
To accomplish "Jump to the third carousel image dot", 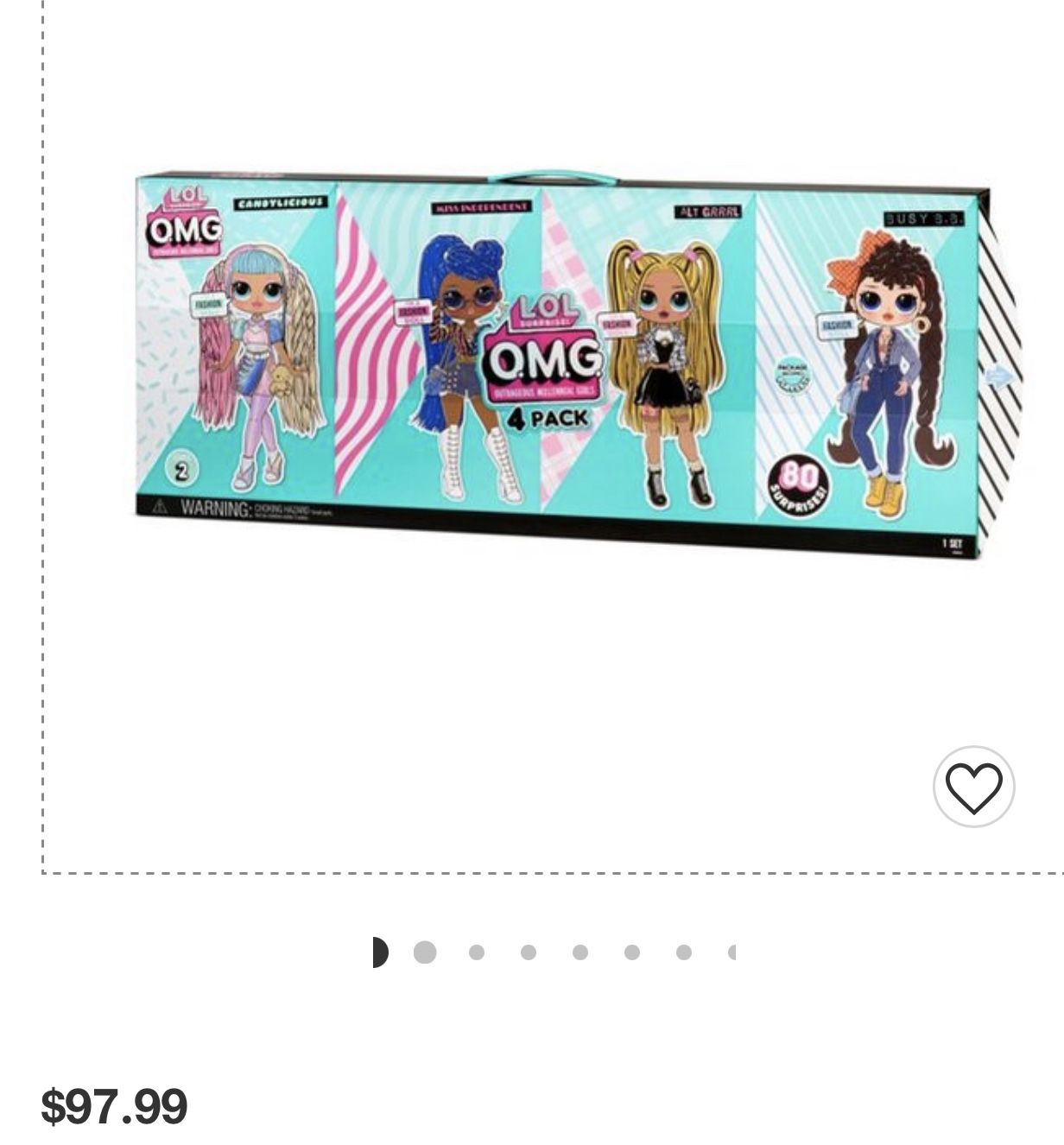I will pos(477,952).
